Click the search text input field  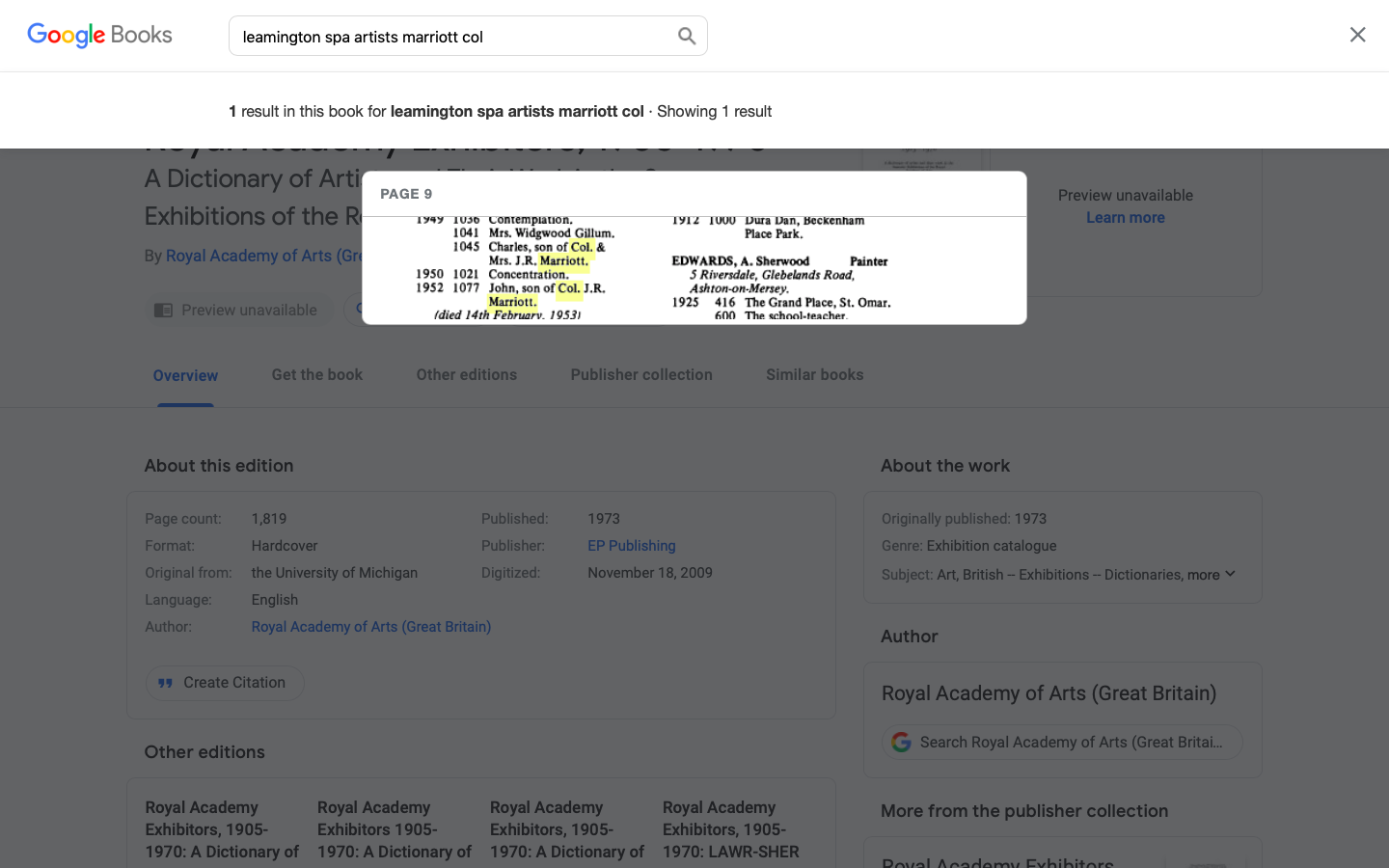(453, 37)
